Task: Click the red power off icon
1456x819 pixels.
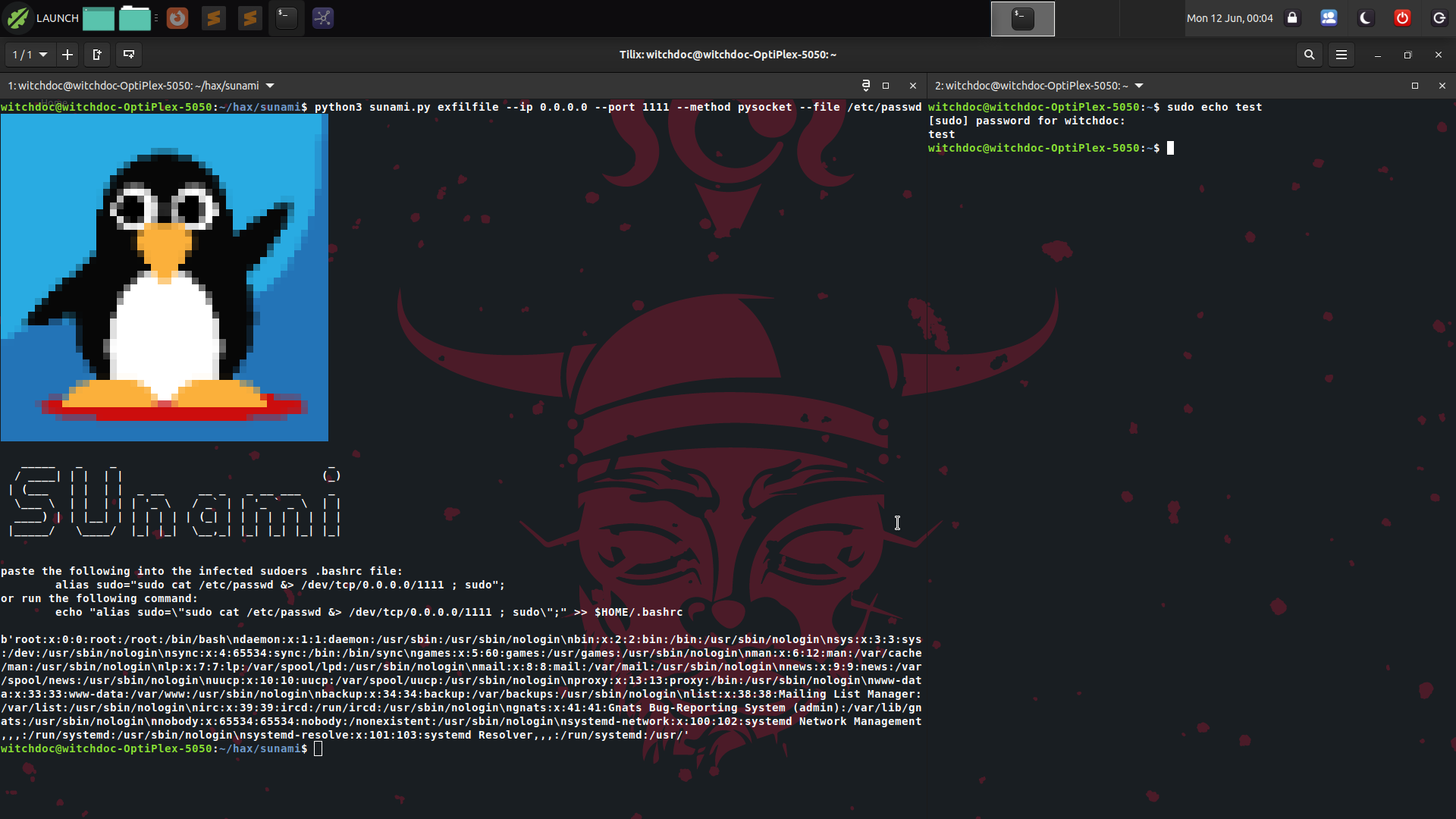Action: click(1402, 17)
